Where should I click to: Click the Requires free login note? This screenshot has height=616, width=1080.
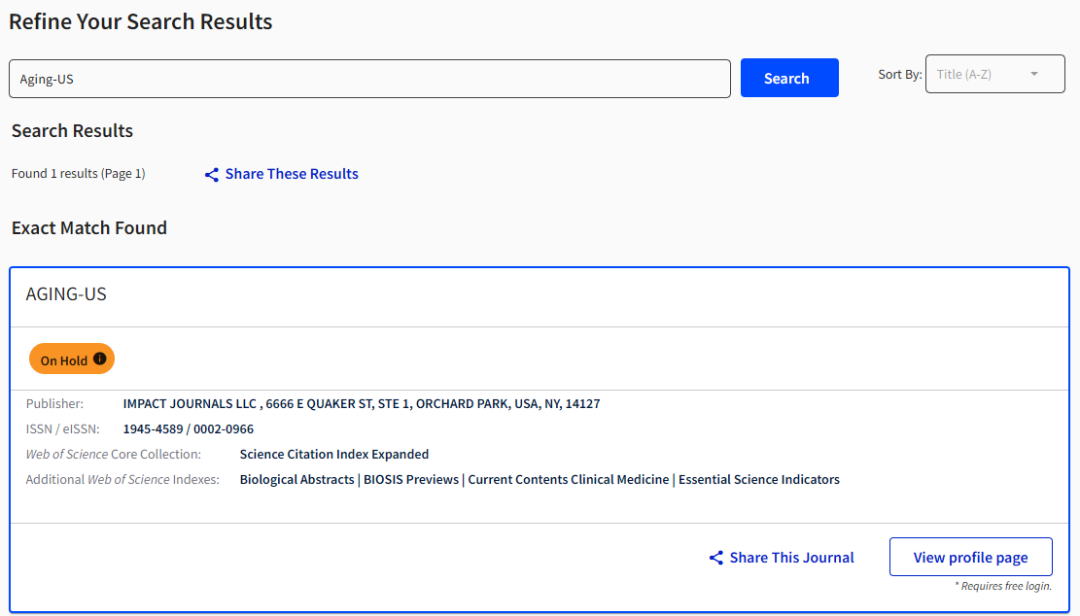1003,586
